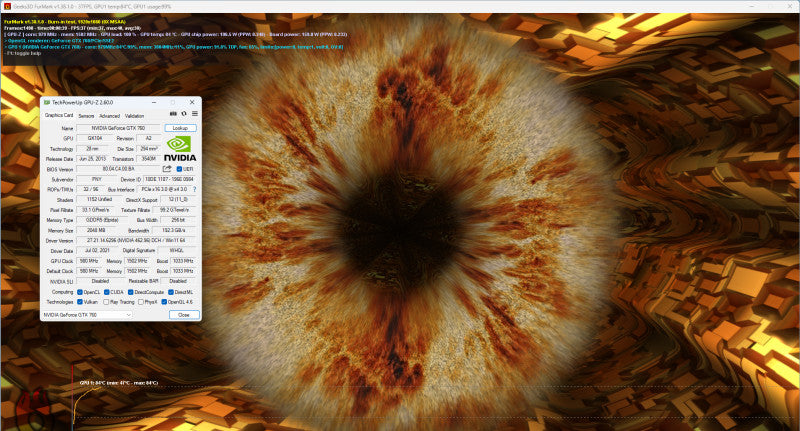Click the ROPs/TMUs value 32 / 96
This screenshot has height=431, width=800.
coord(91,189)
